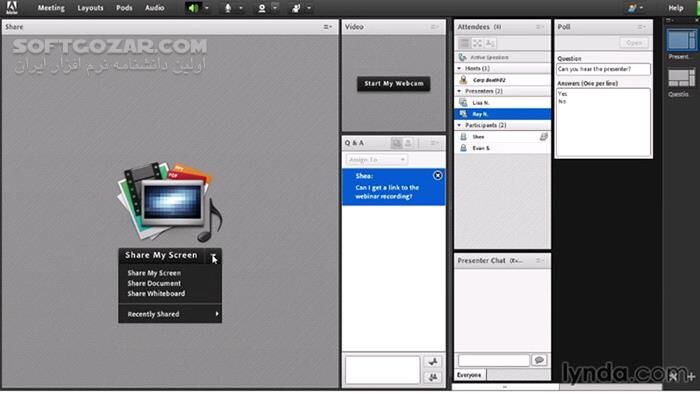
Task: Select presenter Ray N.
Action: (x=503, y=114)
